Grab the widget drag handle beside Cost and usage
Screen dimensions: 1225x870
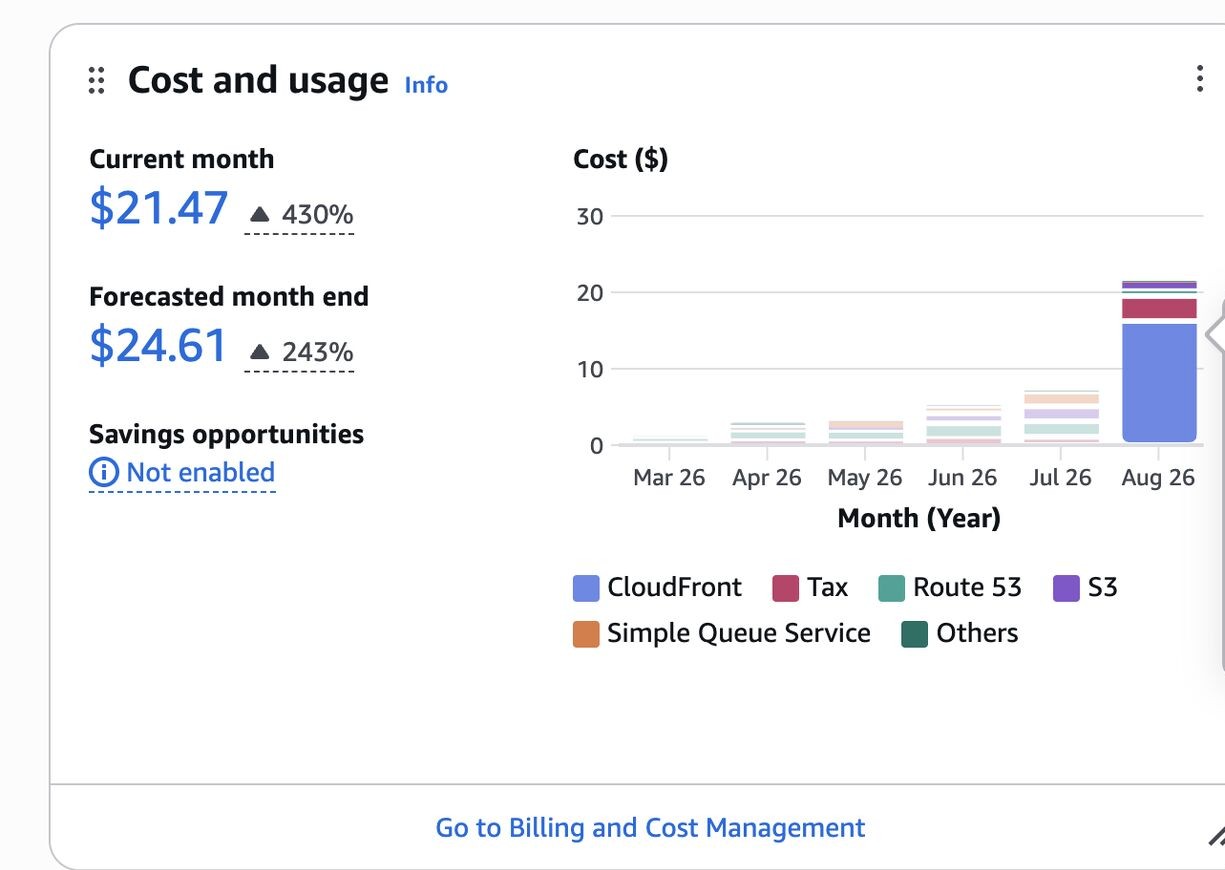point(96,80)
